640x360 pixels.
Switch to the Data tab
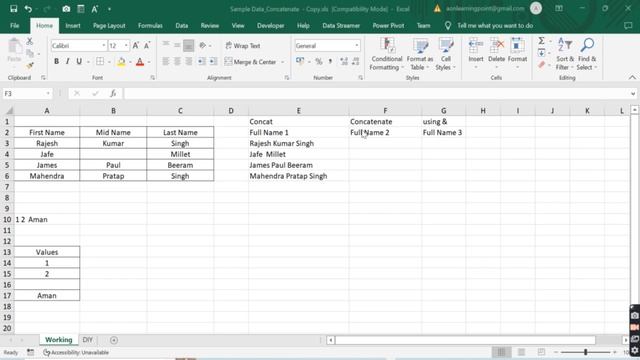(182, 26)
